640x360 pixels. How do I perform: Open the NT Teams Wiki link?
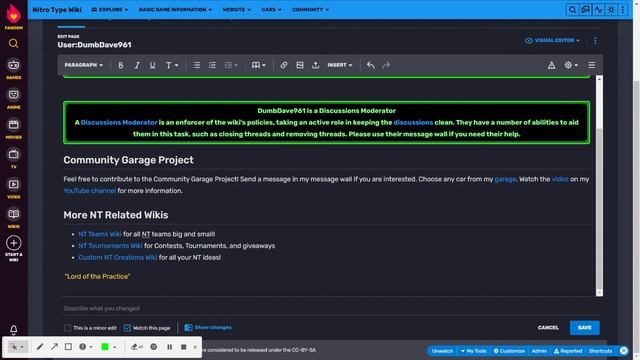click(x=100, y=234)
